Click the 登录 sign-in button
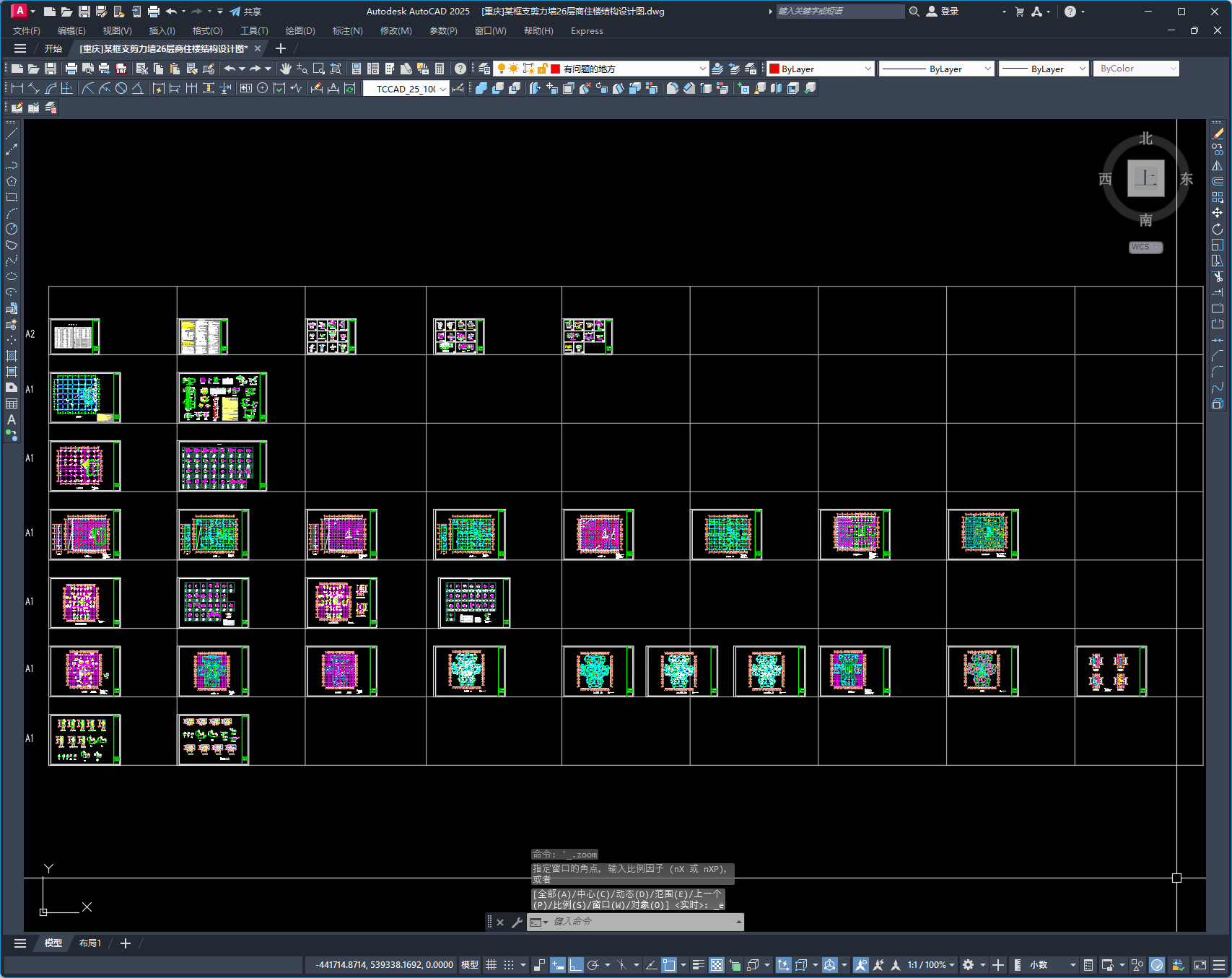 point(943,12)
